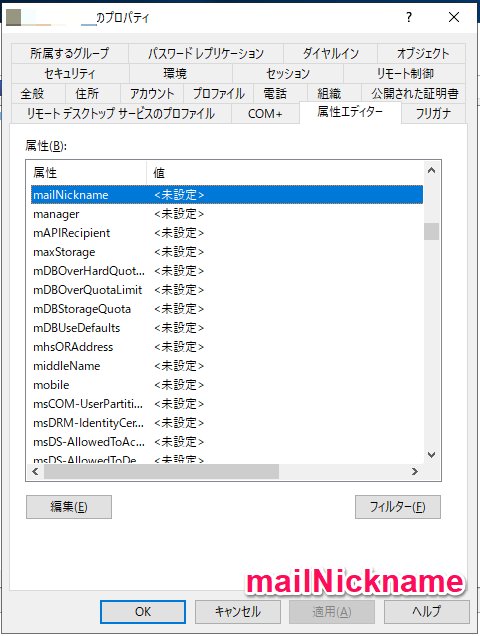Image resolution: width=480 pixels, height=636 pixels.
Task: Click the help question mark icon
Action: [409, 17]
